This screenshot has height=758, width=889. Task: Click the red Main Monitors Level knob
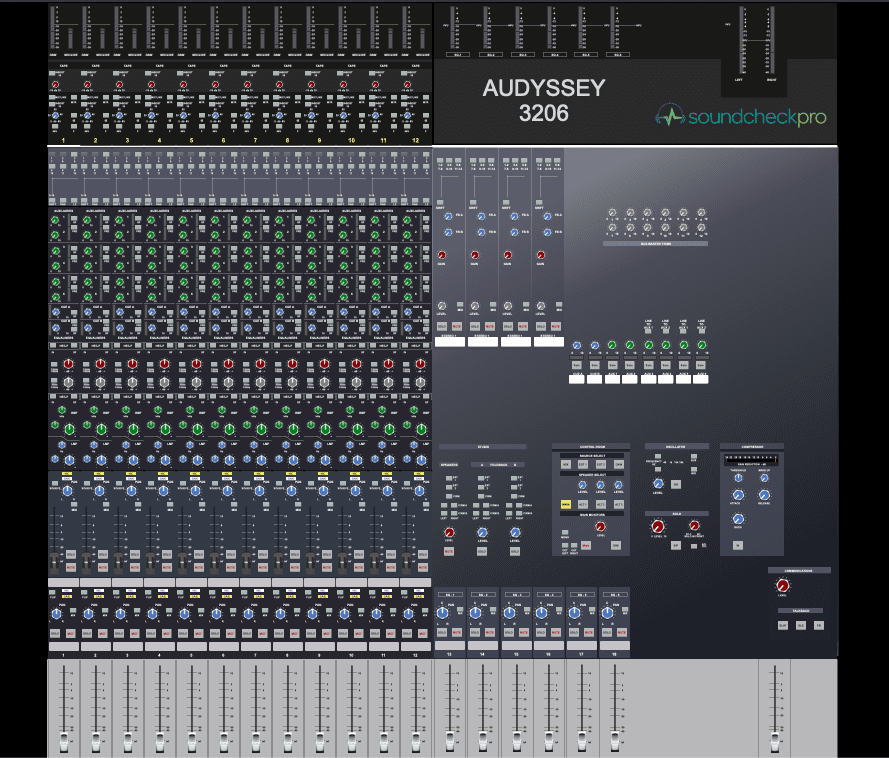600,527
